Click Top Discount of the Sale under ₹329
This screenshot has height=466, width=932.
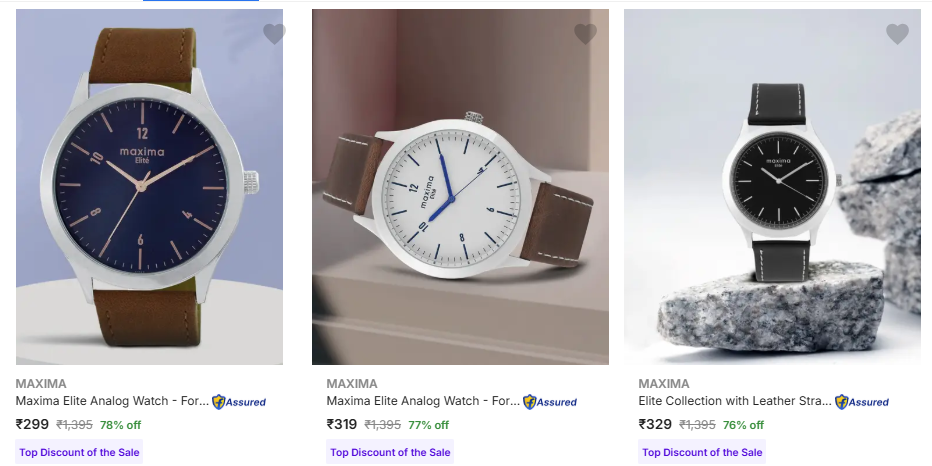pyautogui.click(x=702, y=452)
